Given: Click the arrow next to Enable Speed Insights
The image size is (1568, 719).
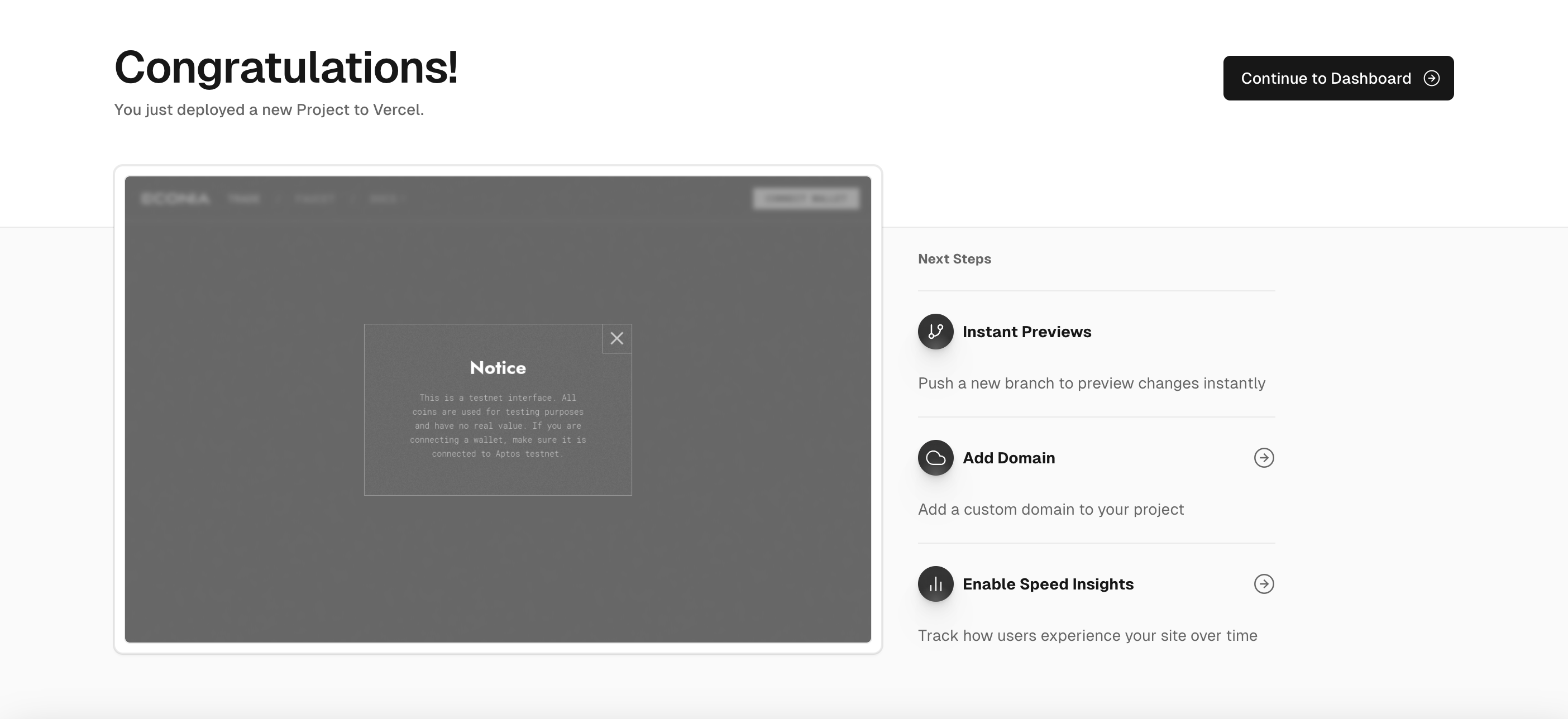Looking at the screenshot, I should coord(1264,584).
